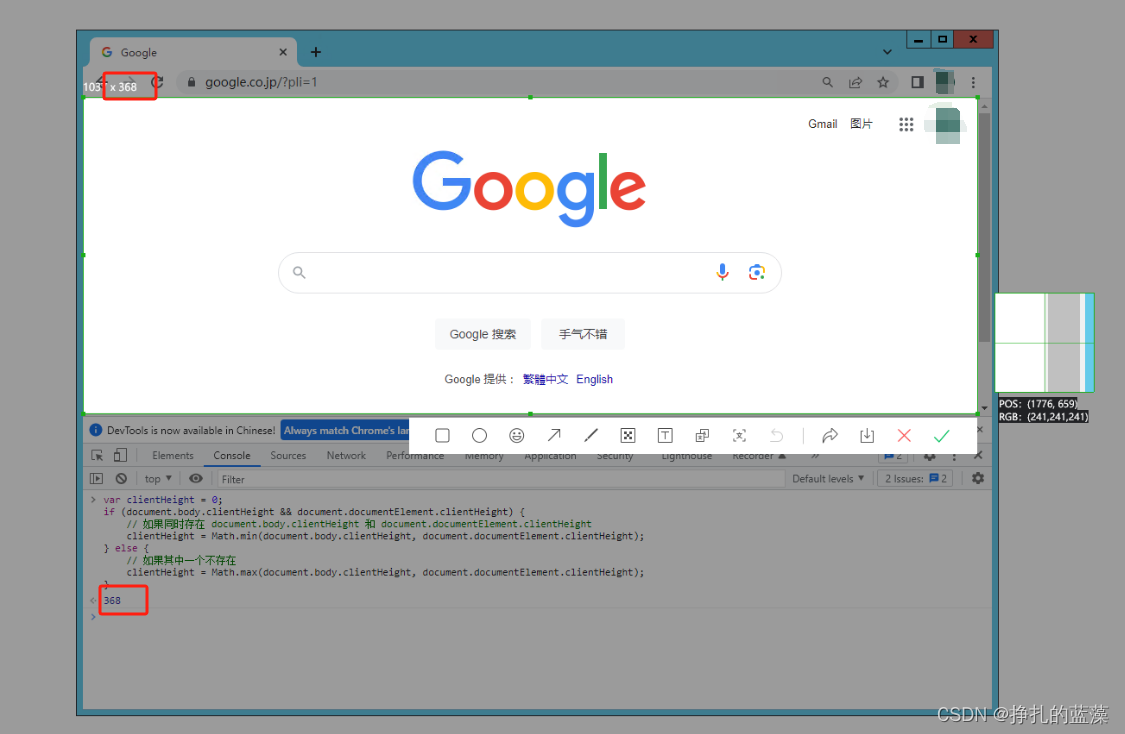Select the circle annotation tool

(479, 435)
